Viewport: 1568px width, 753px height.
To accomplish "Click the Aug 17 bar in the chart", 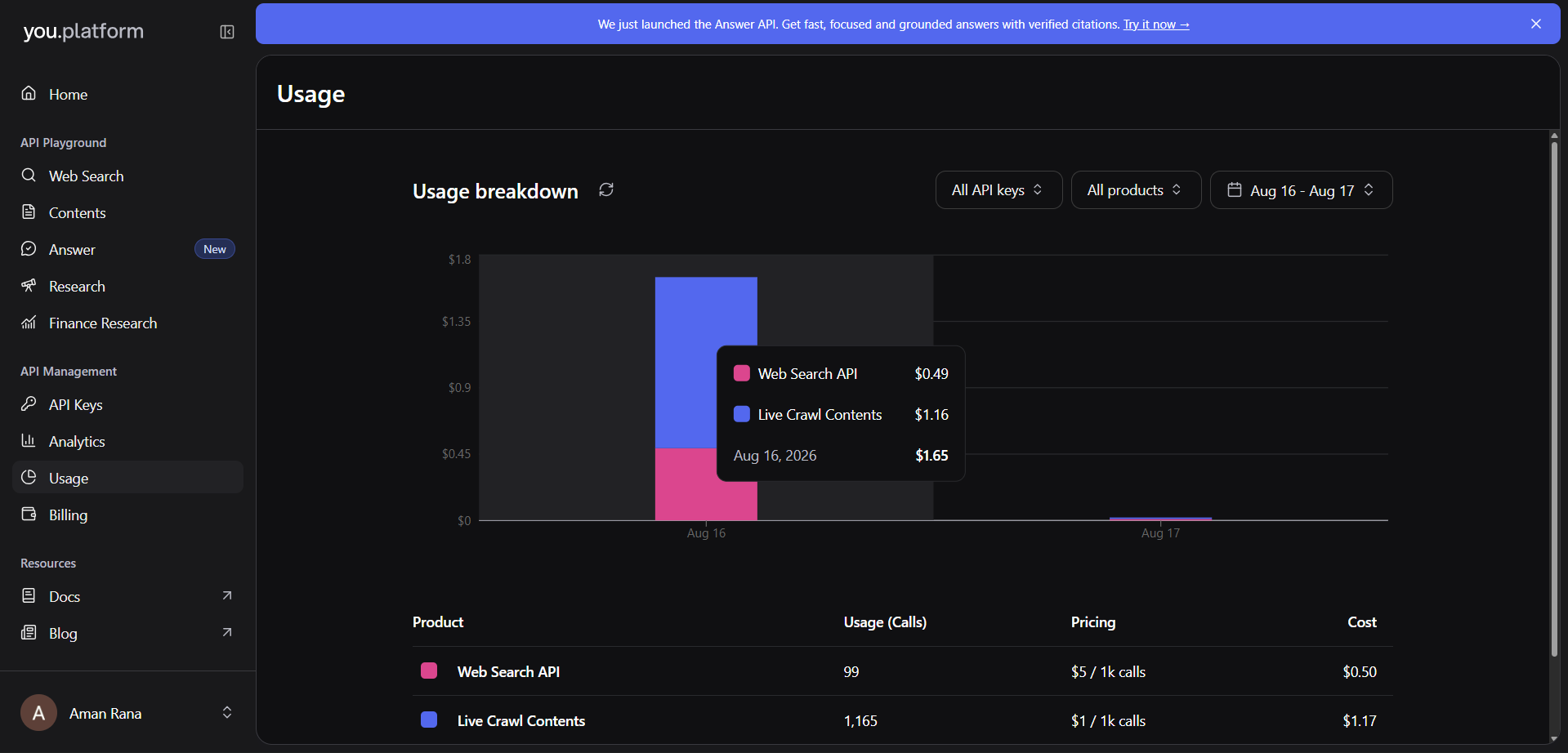I will [x=1160, y=518].
